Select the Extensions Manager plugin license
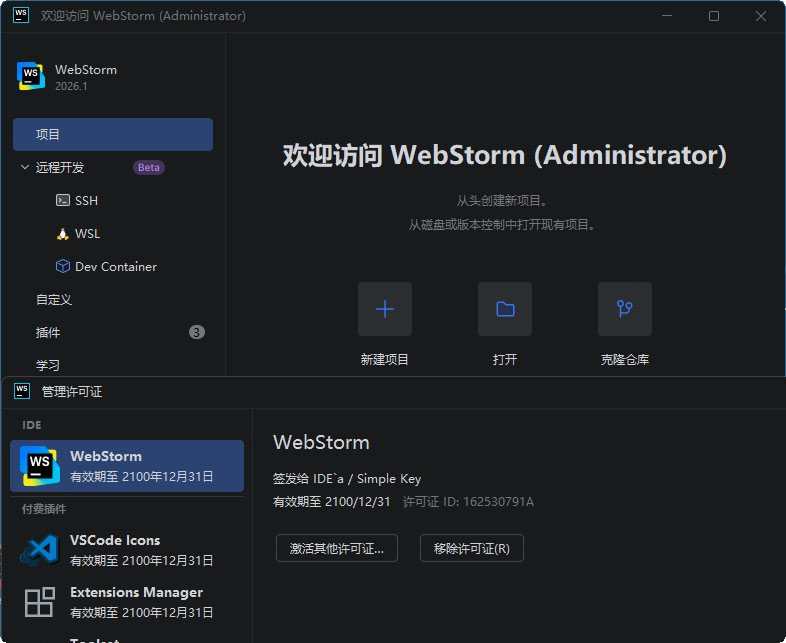 [127, 602]
